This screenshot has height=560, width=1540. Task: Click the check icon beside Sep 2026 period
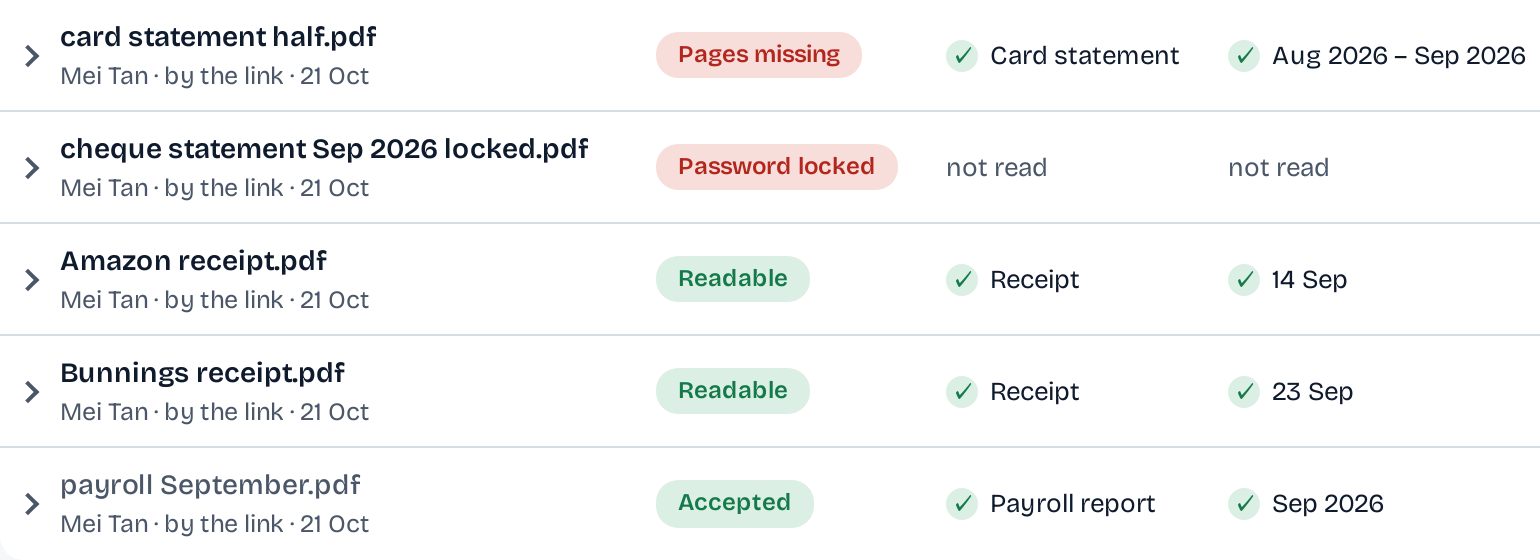click(x=1244, y=504)
